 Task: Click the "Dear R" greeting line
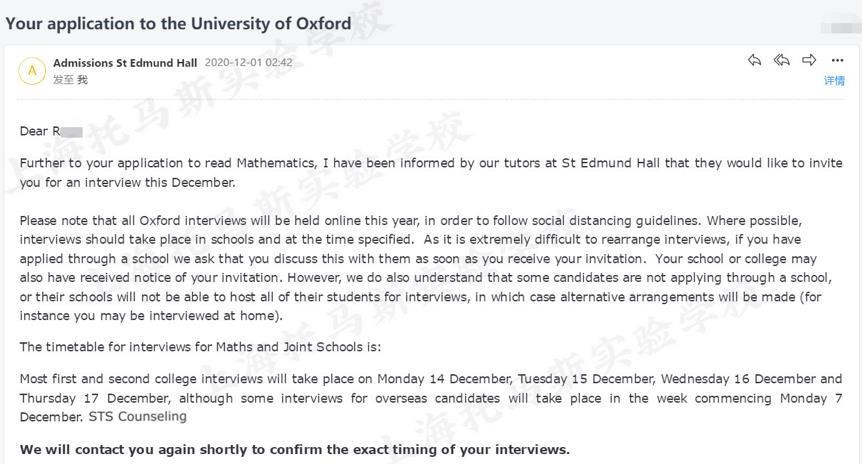(51, 131)
